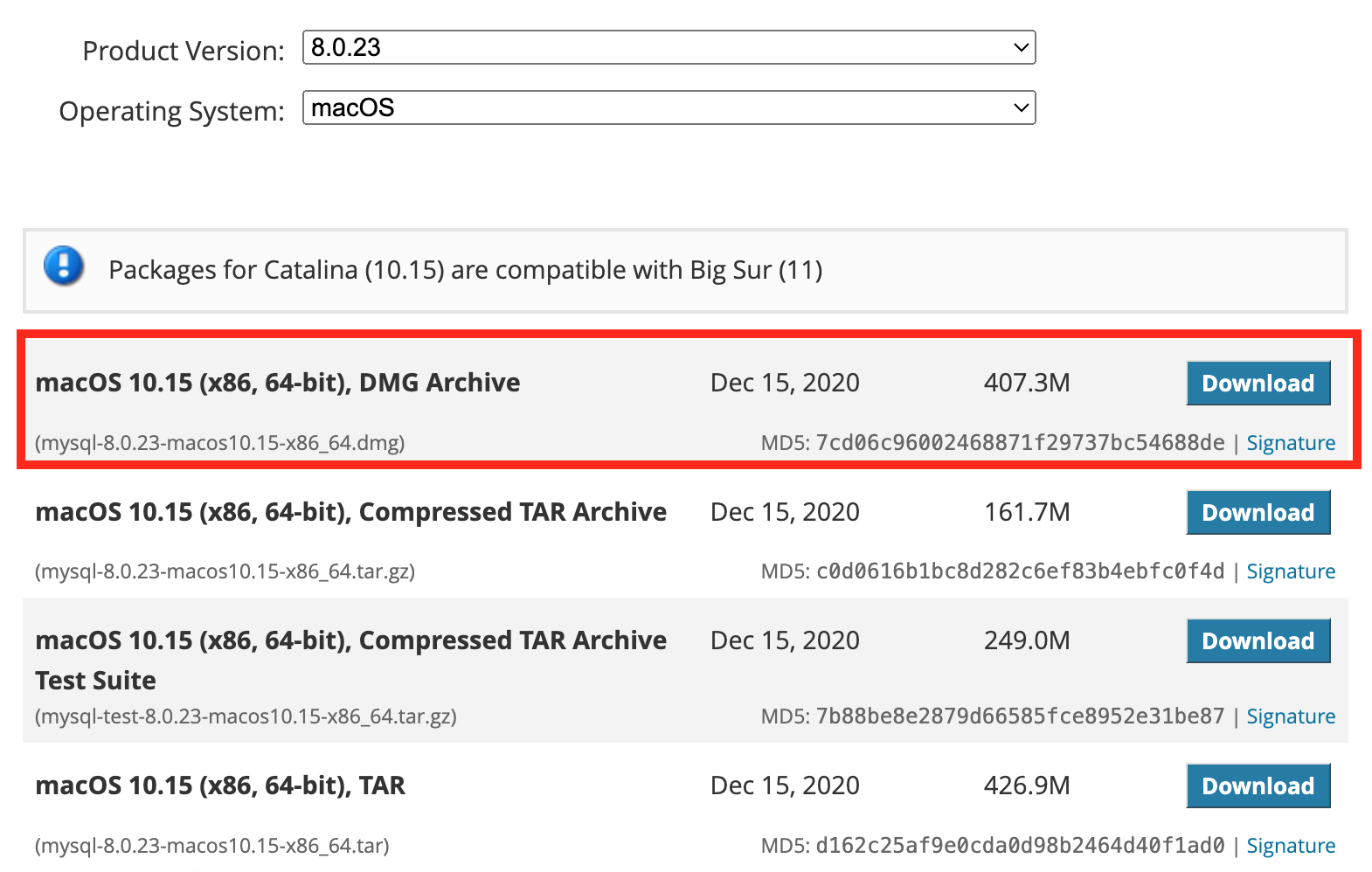
Task: Click the 249.0M file size
Action: [1027, 640]
